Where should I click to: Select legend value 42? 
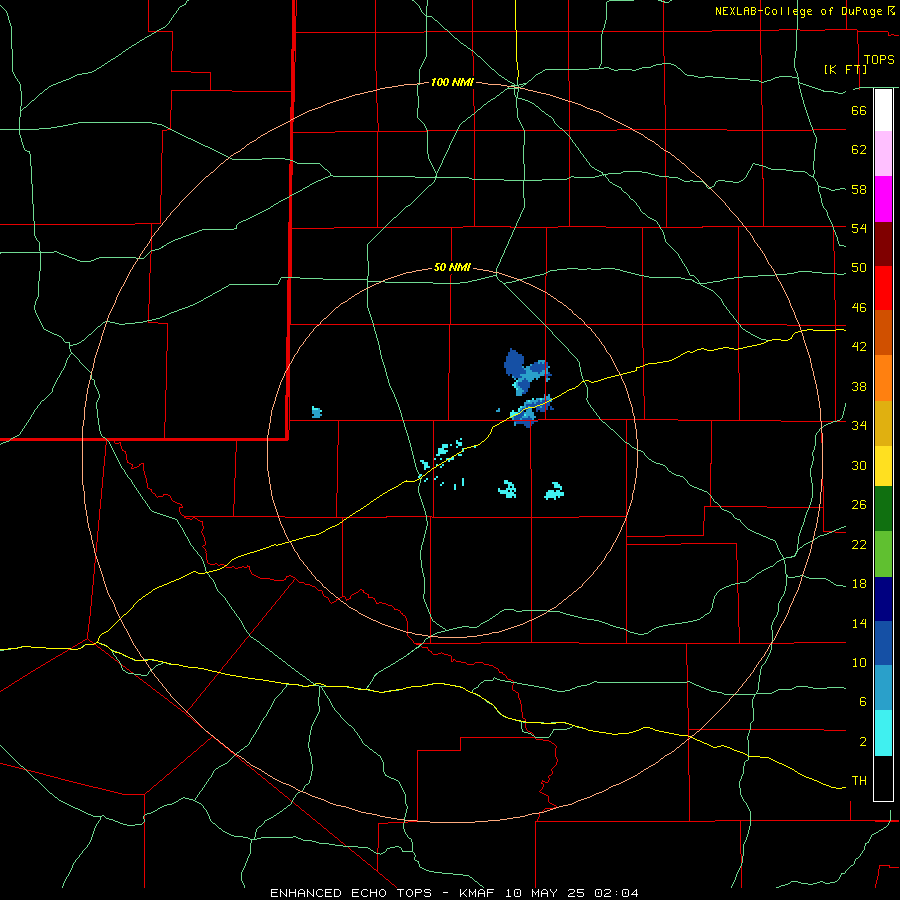point(859,347)
